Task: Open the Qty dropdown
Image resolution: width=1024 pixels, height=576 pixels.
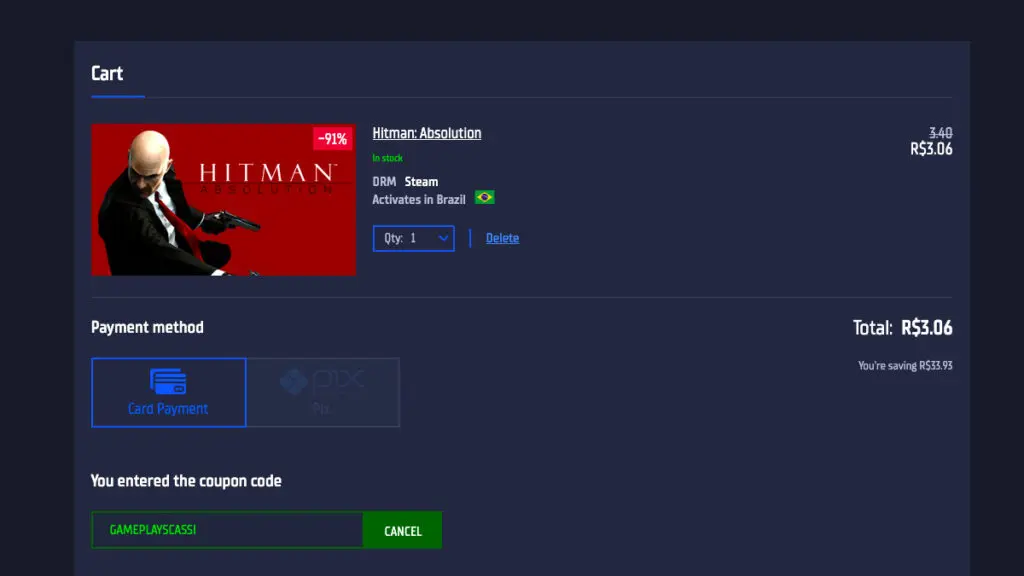Action: pyautogui.click(x=413, y=238)
